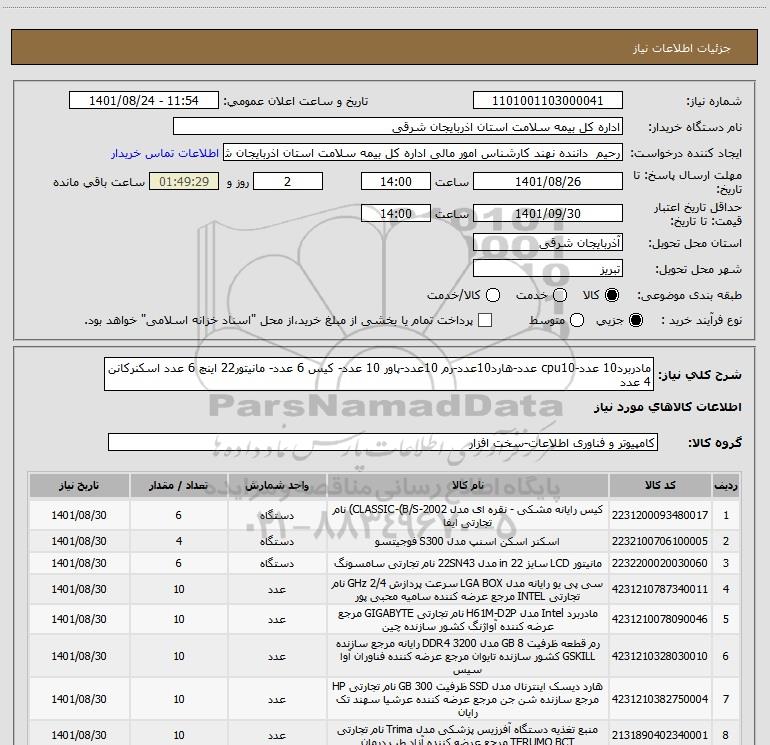Click item code 4231210787340011

coord(660,589)
